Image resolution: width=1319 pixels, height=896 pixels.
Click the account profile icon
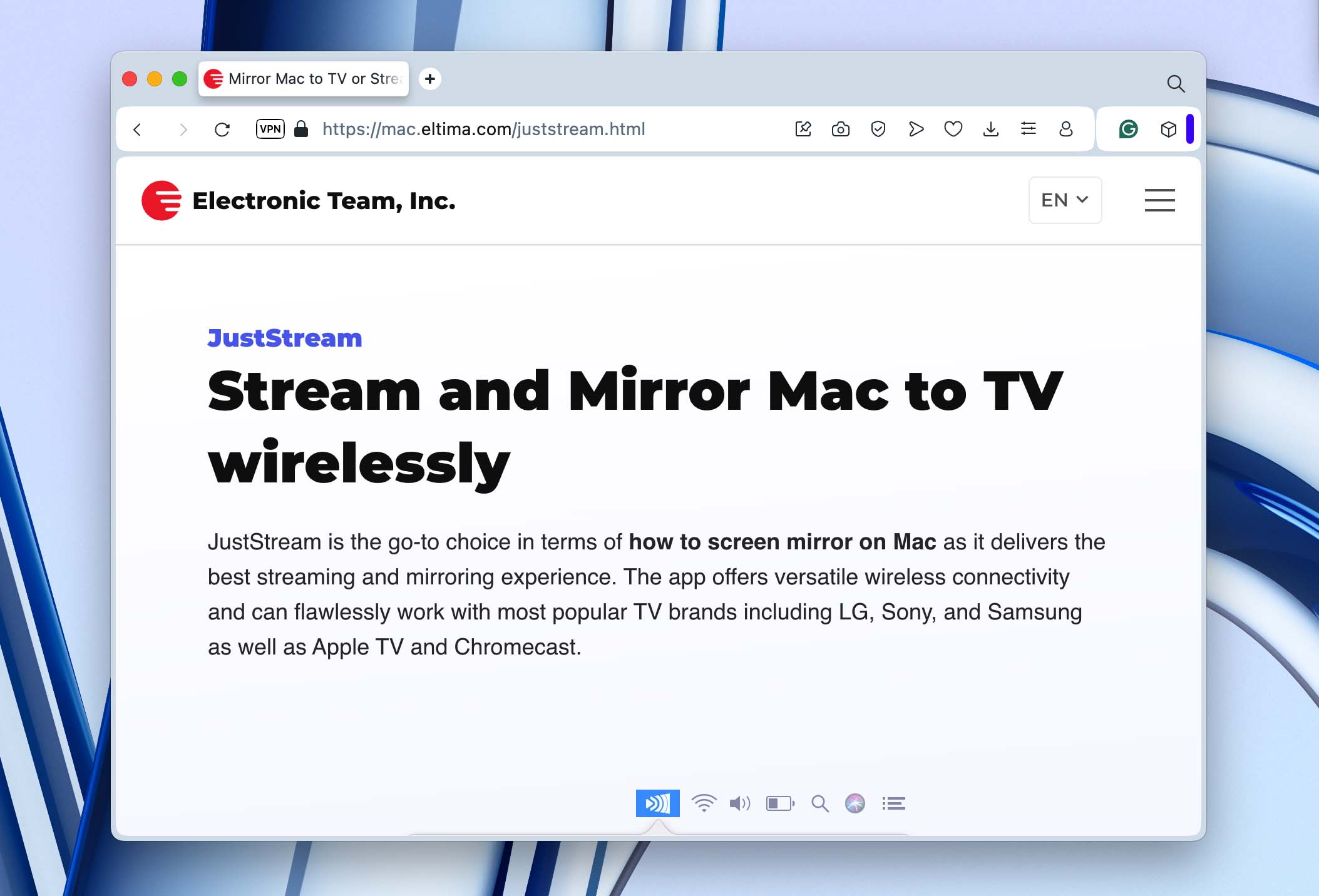click(x=1065, y=130)
